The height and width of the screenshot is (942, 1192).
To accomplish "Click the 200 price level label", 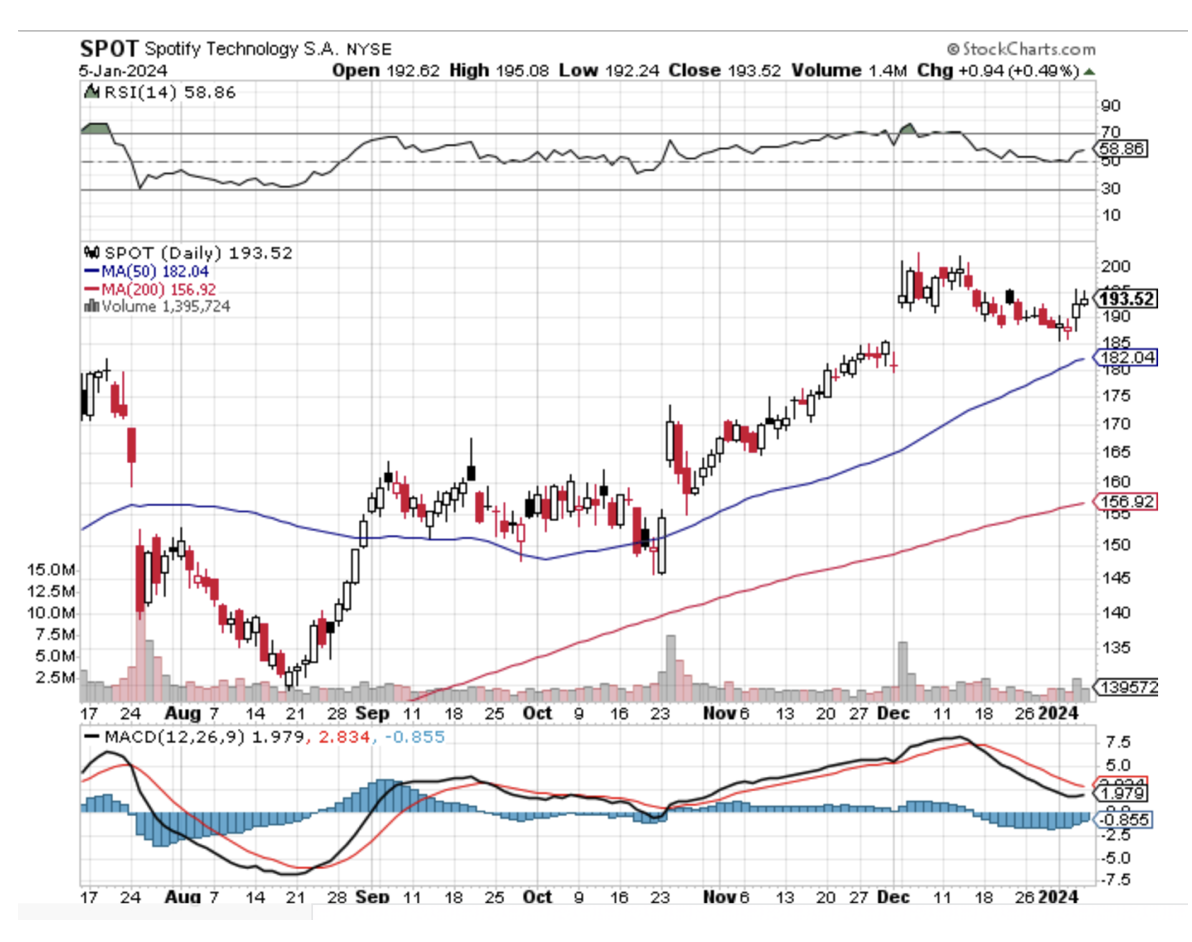I will pos(1116,266).
